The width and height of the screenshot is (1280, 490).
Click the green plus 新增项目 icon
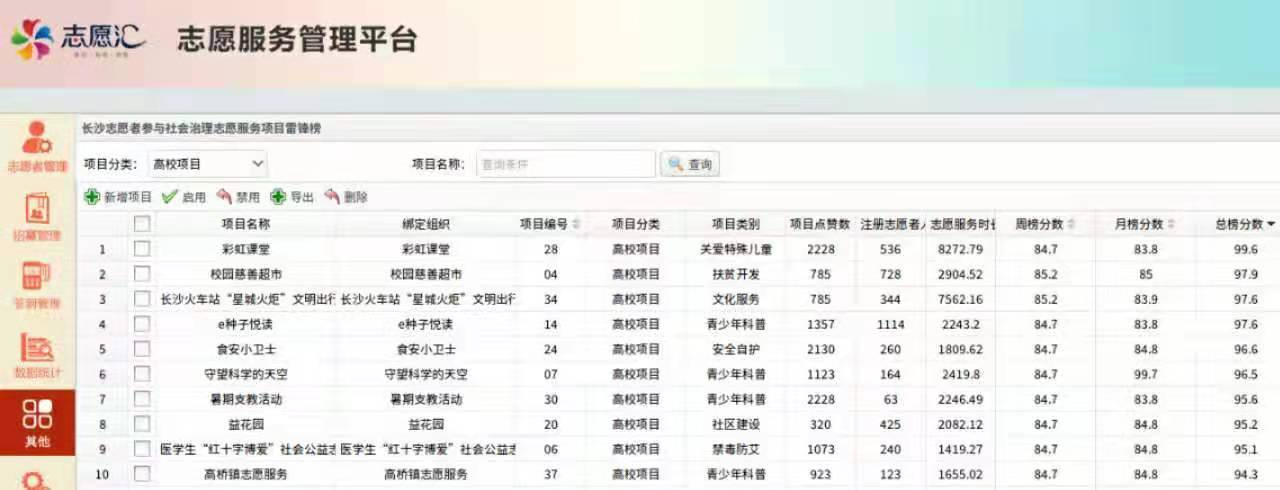92,197
